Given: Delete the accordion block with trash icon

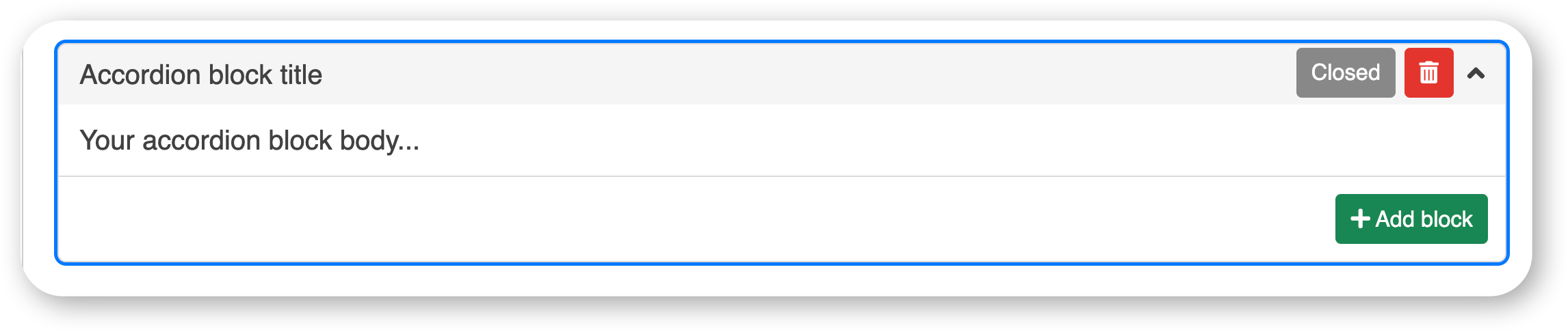Looking at the screenshot, I should [1428, 72].
